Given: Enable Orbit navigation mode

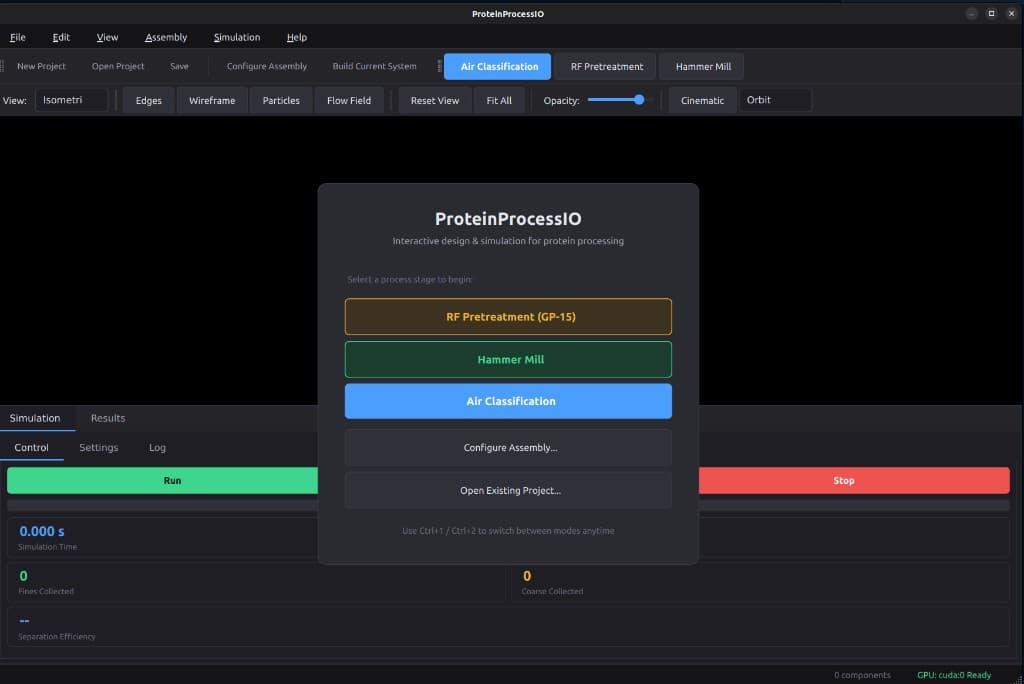Looking at the screenshot, I should (x=774, y=100).
